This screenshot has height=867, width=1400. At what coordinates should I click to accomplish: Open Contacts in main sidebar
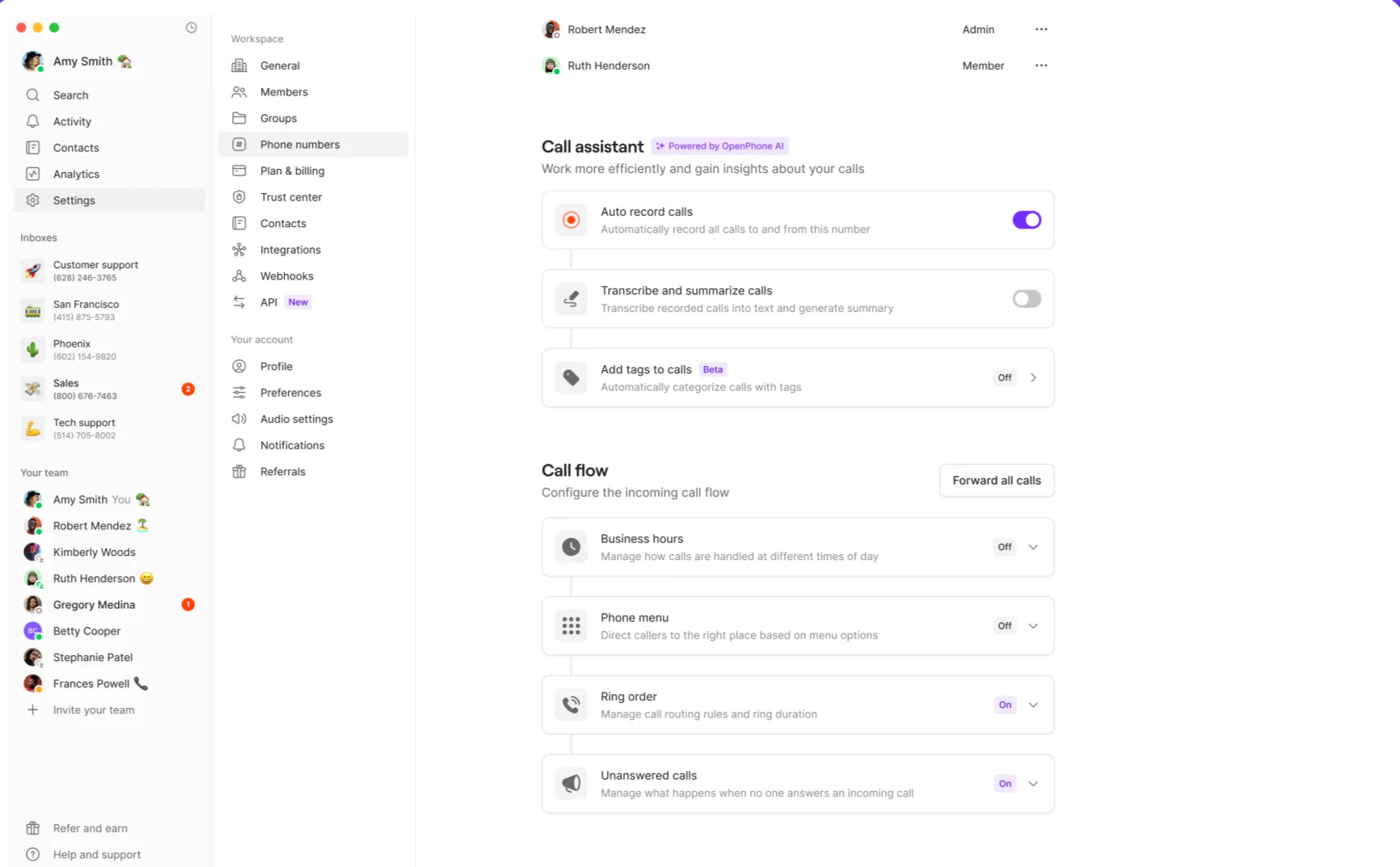109,148
